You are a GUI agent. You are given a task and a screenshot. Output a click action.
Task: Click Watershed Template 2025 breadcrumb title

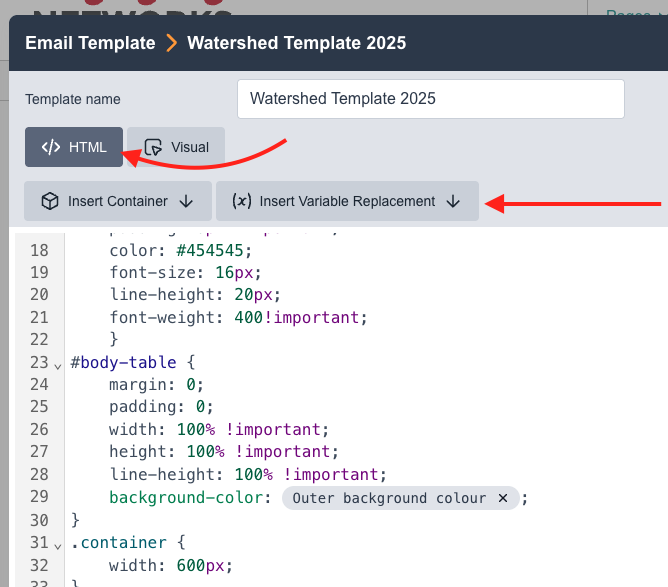click(x=296, y=43)
